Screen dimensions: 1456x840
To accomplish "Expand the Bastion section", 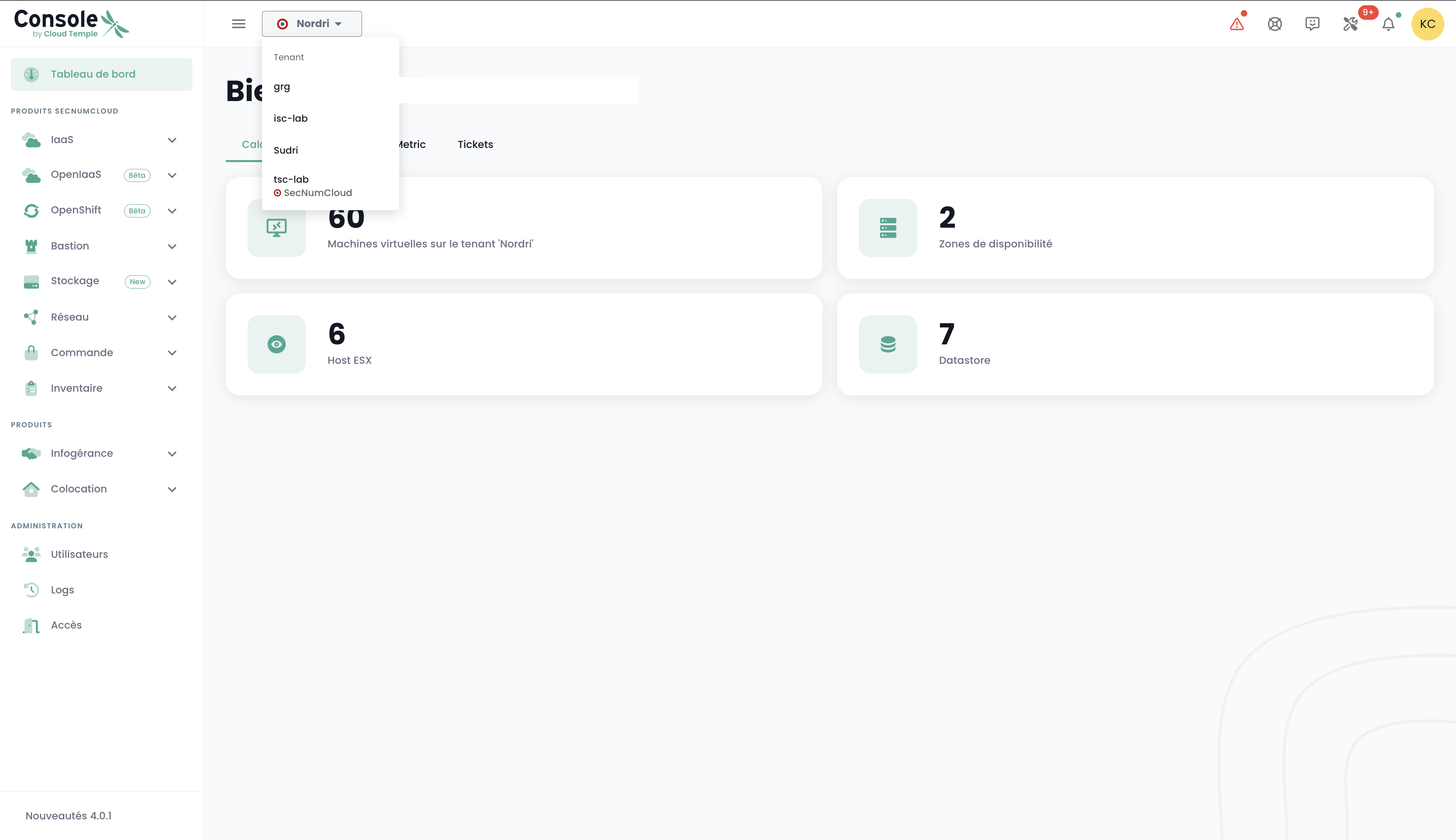I will (172, 246).
